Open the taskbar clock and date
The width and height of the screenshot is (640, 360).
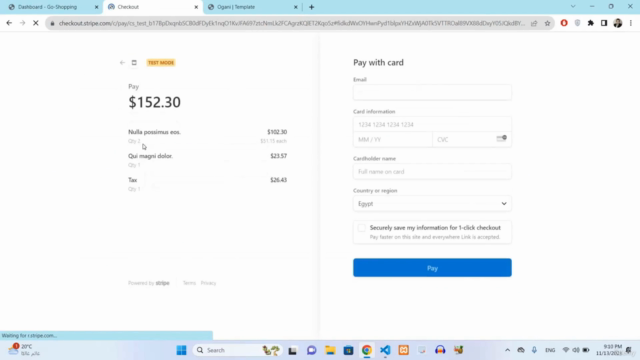[609, 350]
